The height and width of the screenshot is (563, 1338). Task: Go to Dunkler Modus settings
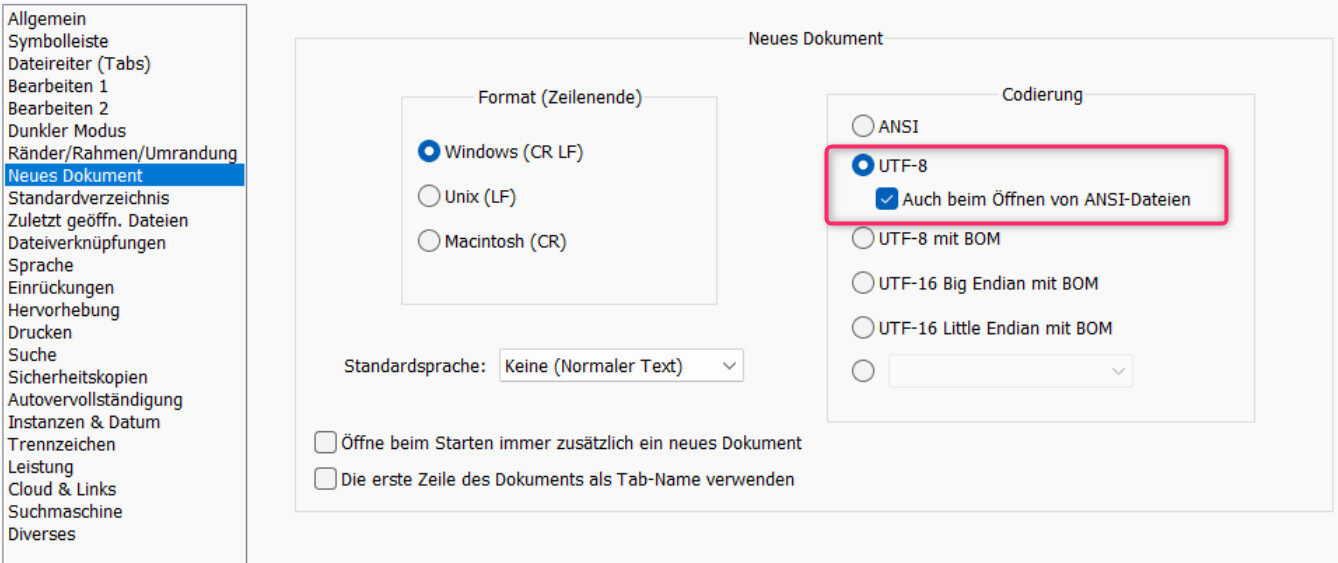(x=67, y=131)
